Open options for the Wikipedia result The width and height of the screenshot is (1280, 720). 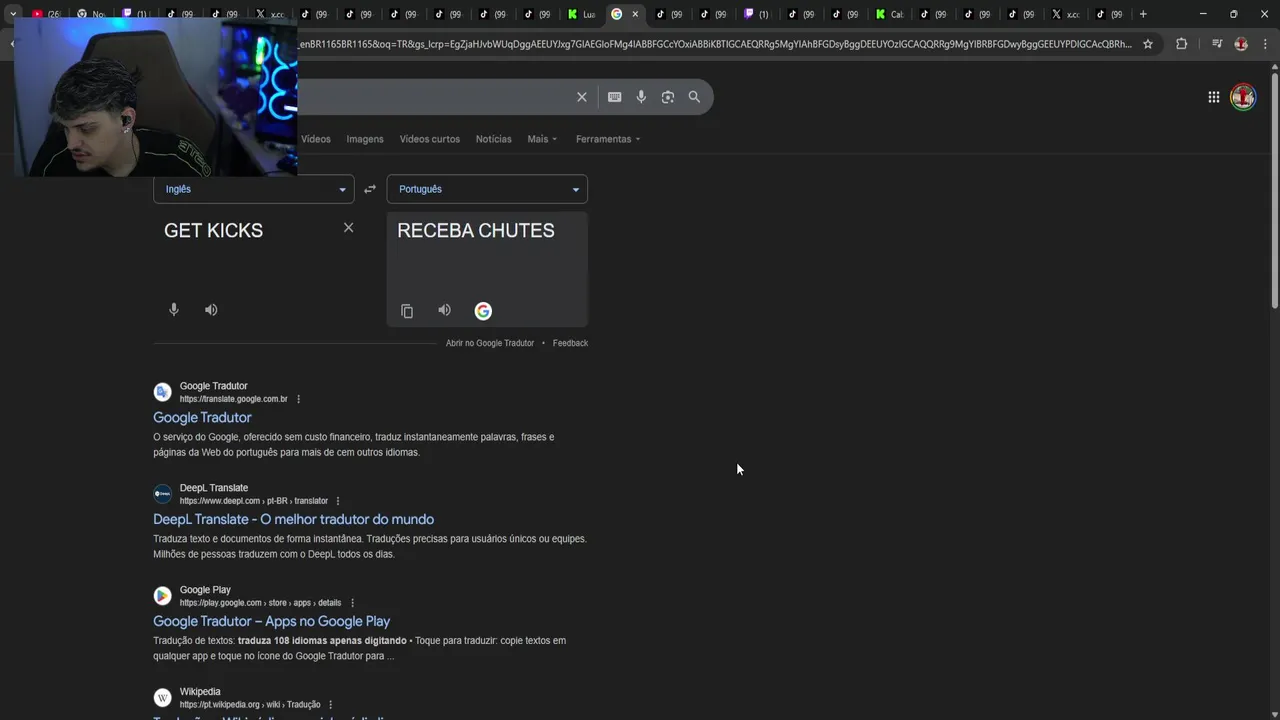point(330,705)
